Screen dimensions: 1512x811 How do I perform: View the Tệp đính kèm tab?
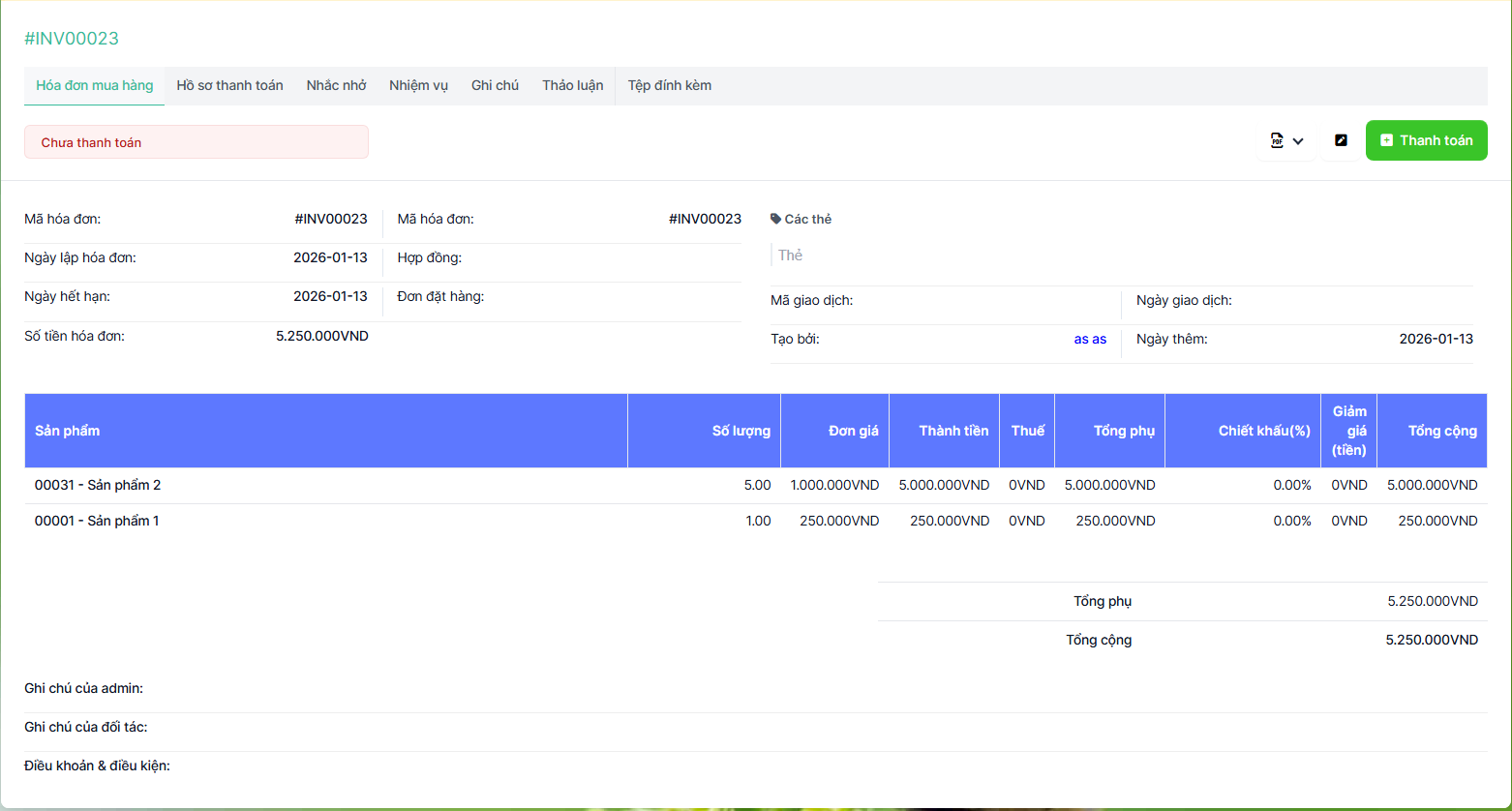tap(669, 86)
